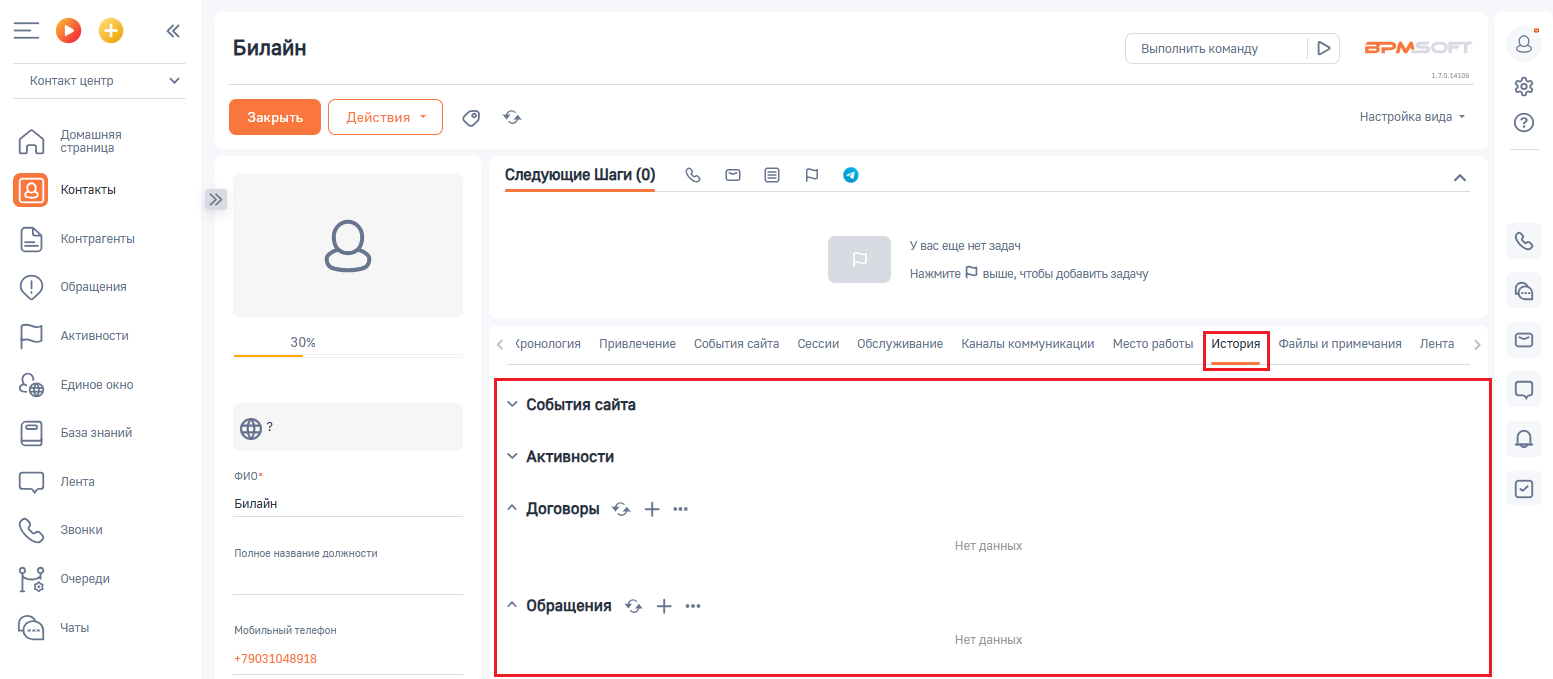Add a new record in Договоры
The height and width of the screenshot is (679, 1553).
click(652, 509)
